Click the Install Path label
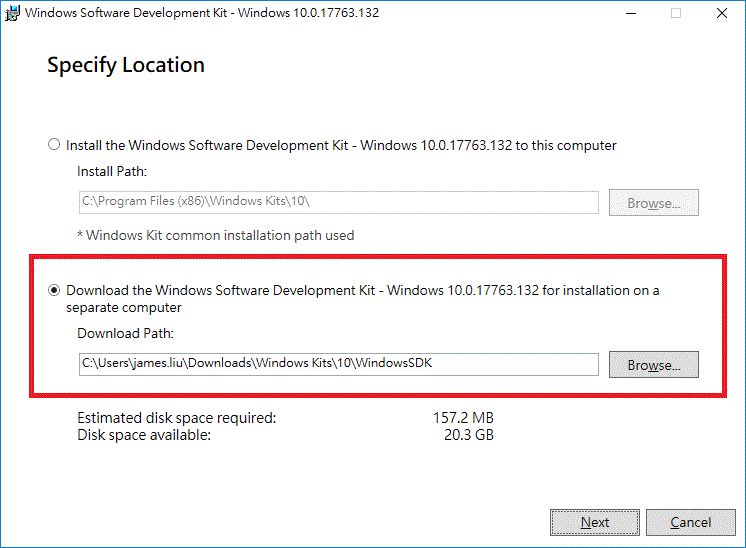The height and width of the screenshot is (548, 746). [x=112, y=171]
